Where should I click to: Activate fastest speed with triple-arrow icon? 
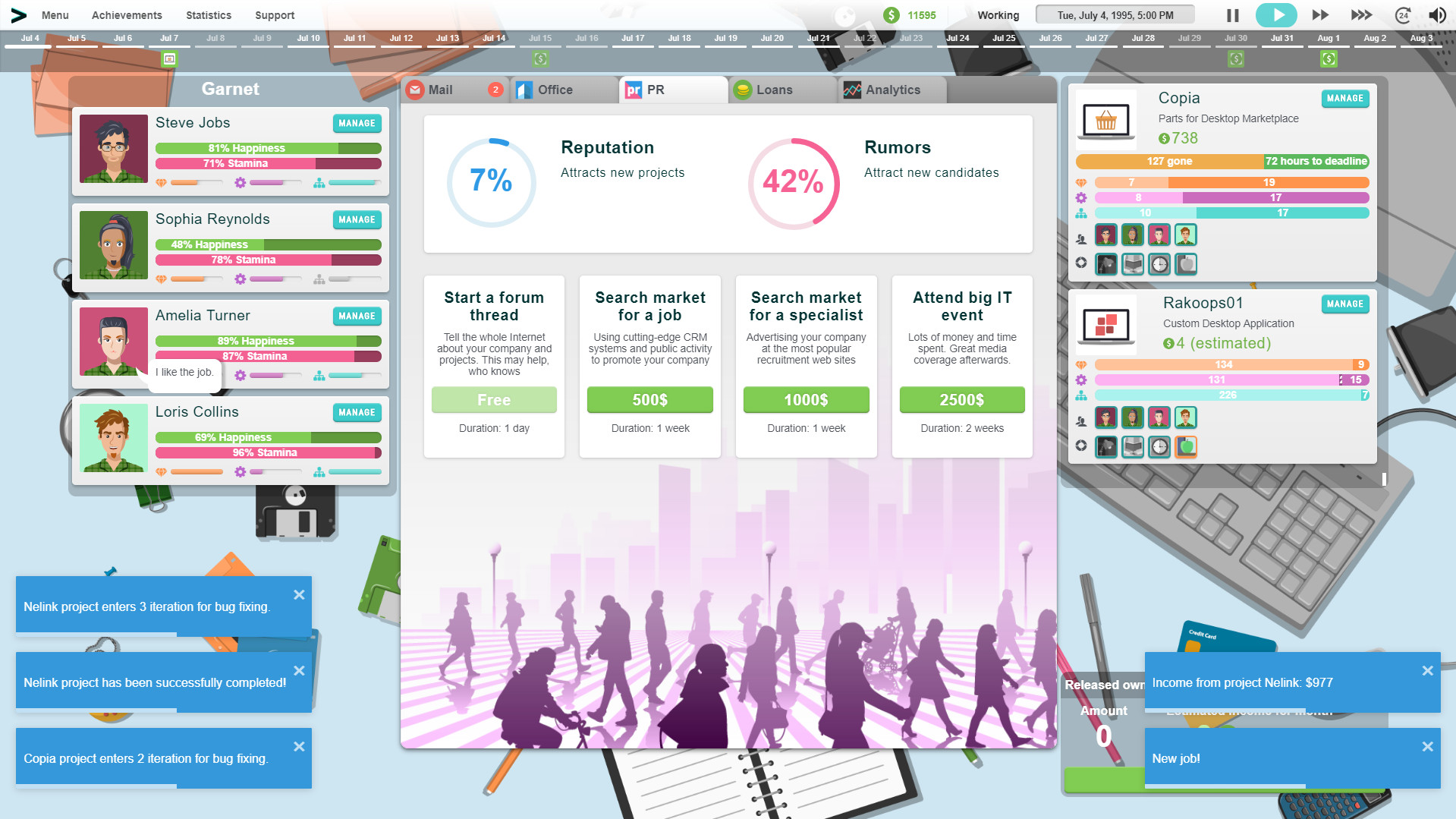[1361, 14]
